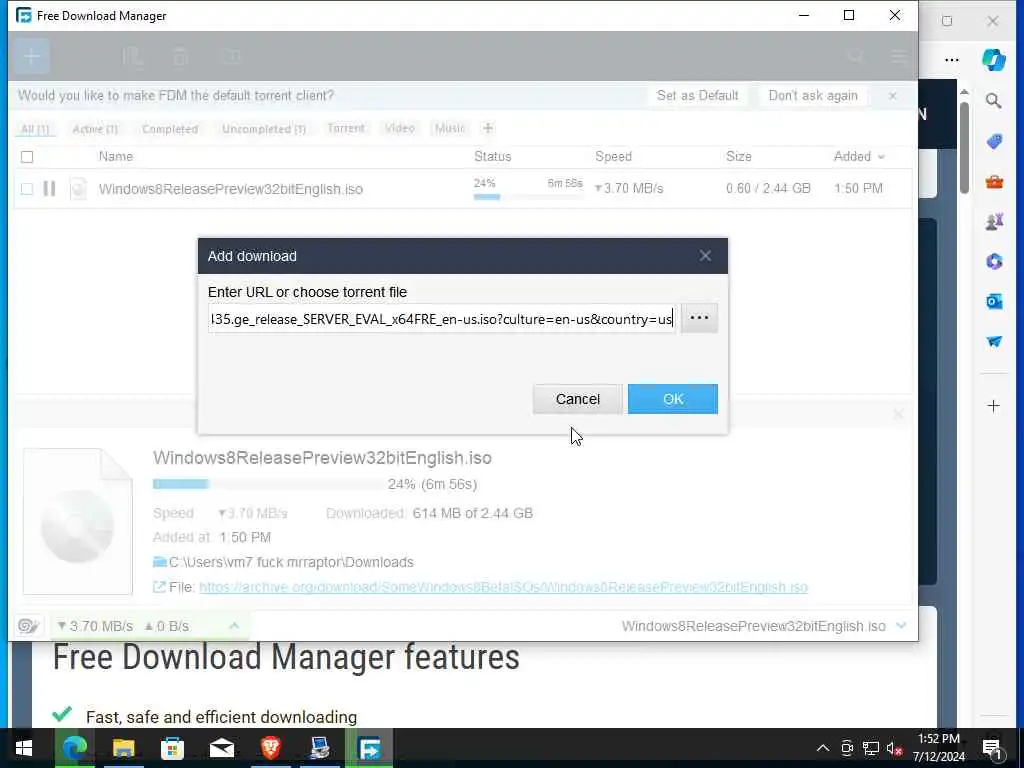
Task: Open Tools briefcase icon in Edge sidebar
Action: click(x=994, y=182)
